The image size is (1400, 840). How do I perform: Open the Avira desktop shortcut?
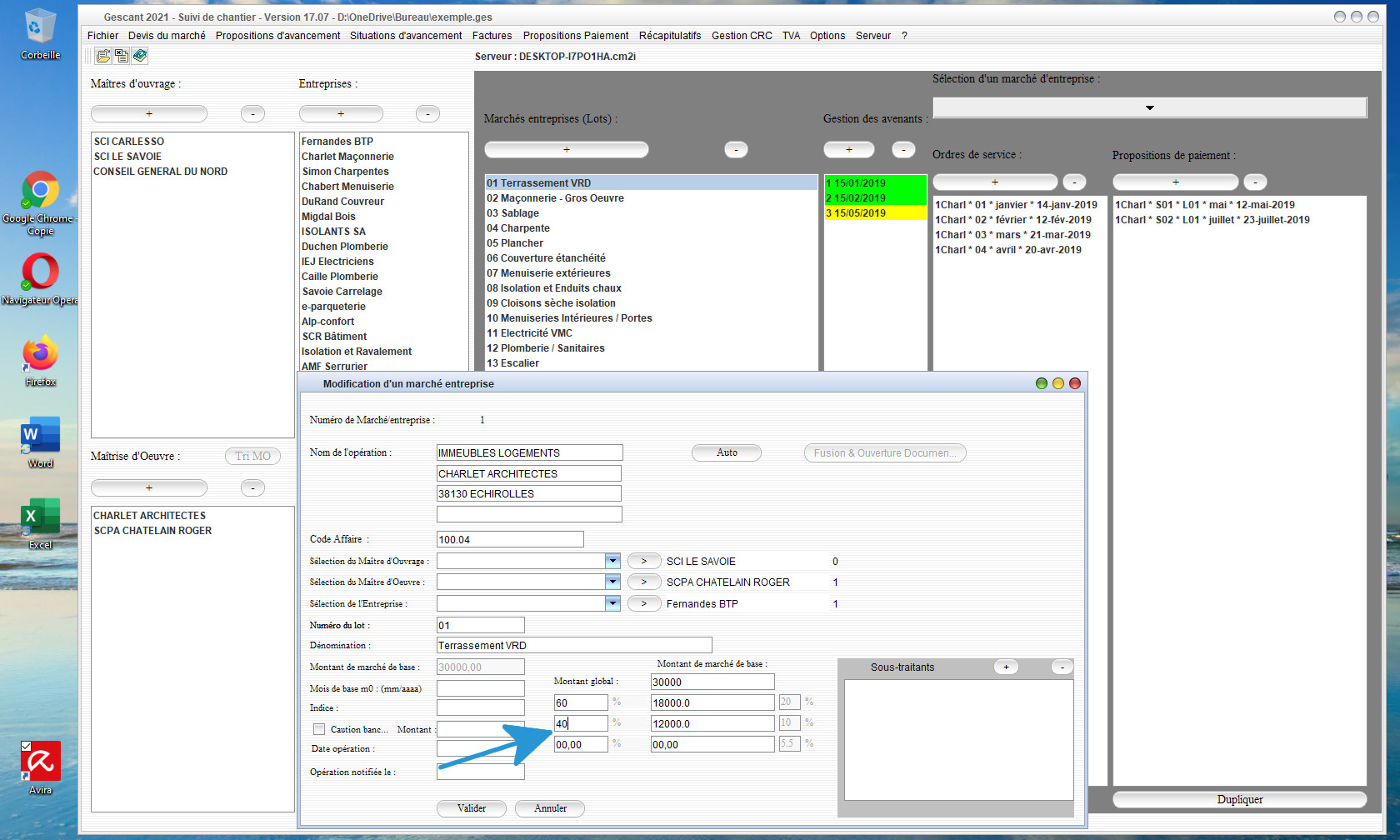tap(40, 768)
